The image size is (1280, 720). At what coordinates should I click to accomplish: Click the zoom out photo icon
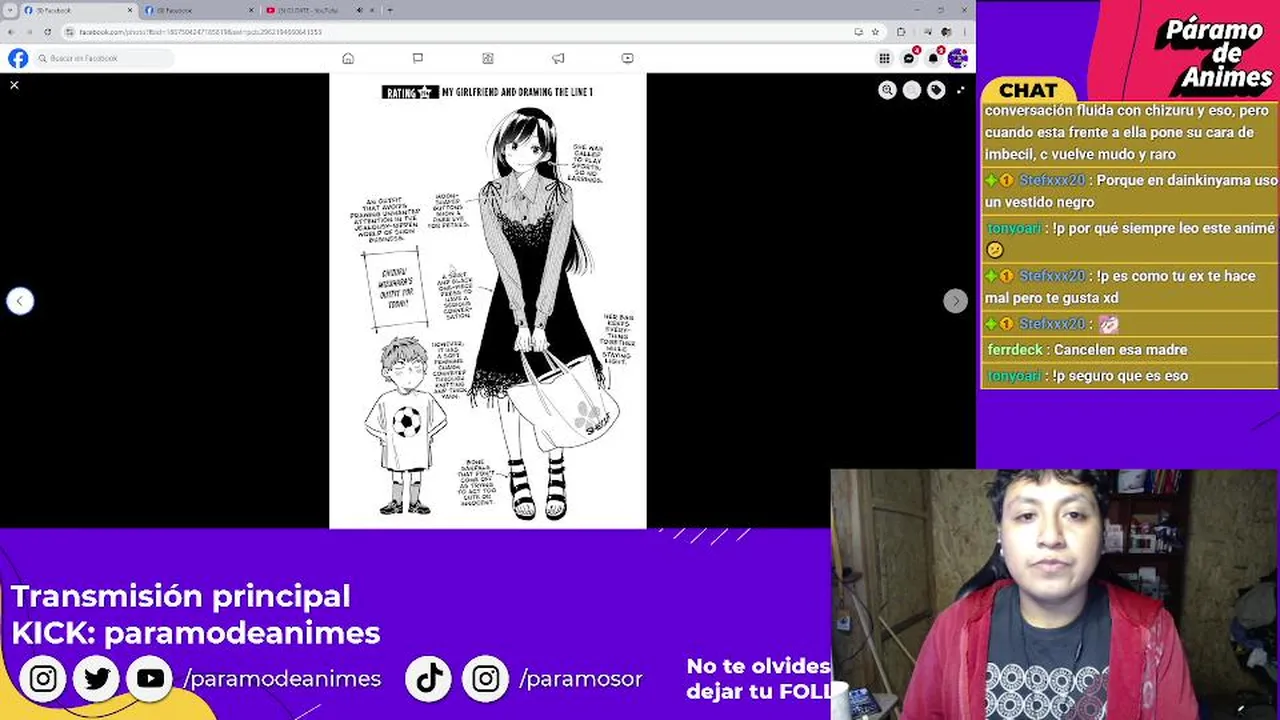coord(912,90)
